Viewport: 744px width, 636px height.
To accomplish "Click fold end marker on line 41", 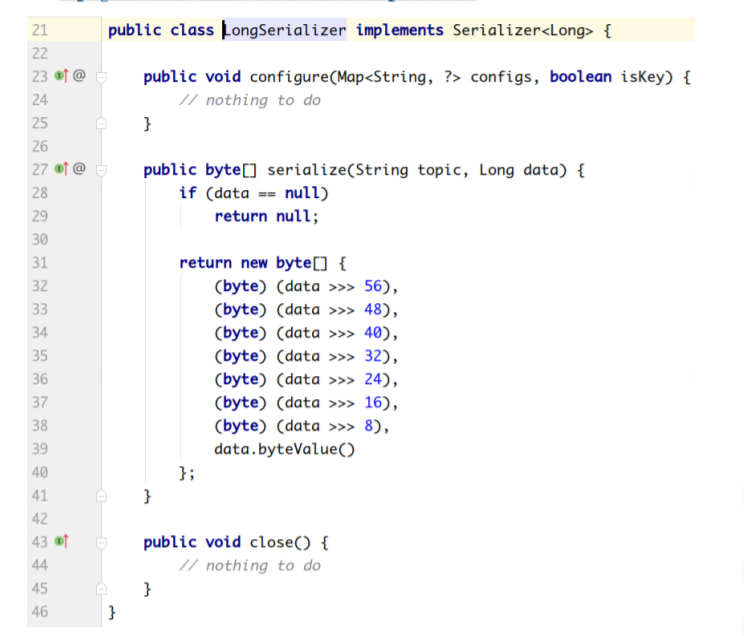I will pyautogui.click(x=101, y=496).
